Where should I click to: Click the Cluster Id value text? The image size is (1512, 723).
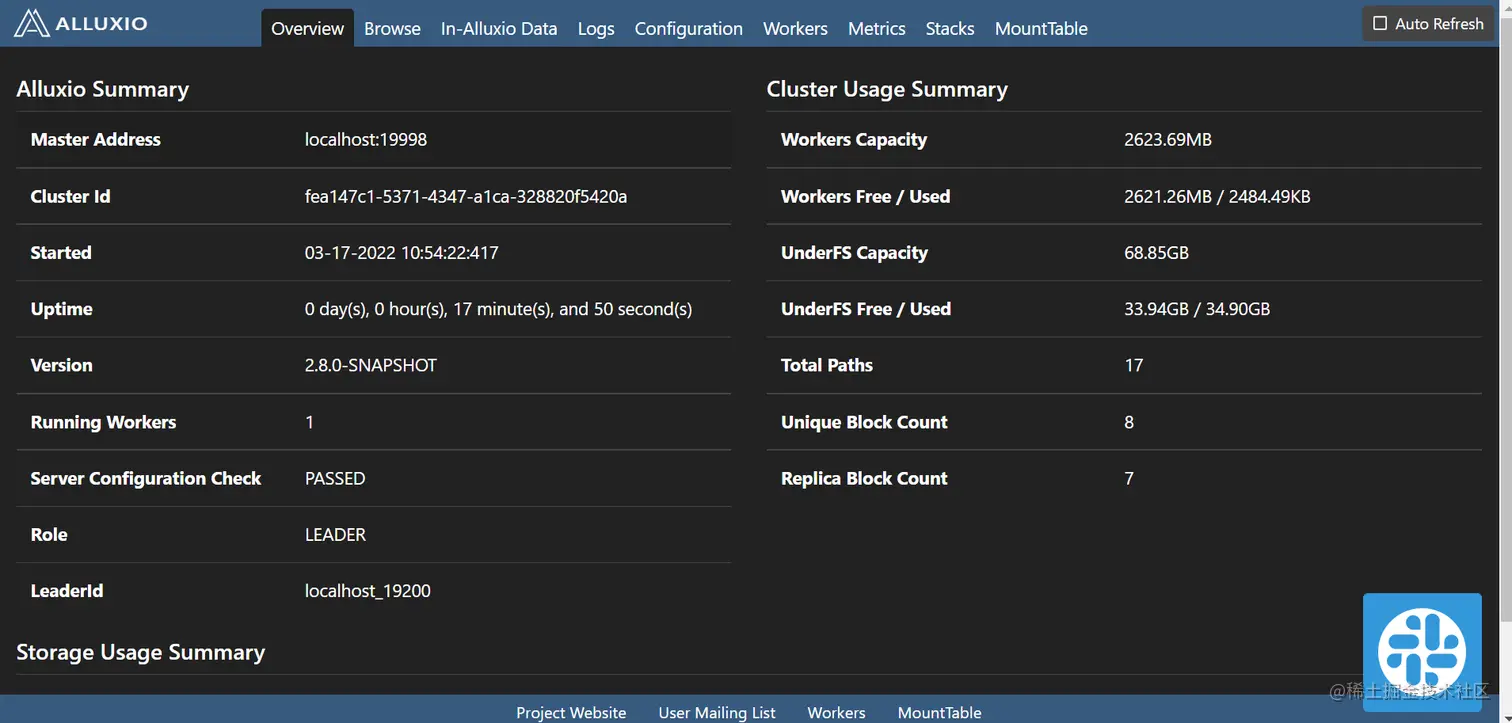[x=465, y=196]
